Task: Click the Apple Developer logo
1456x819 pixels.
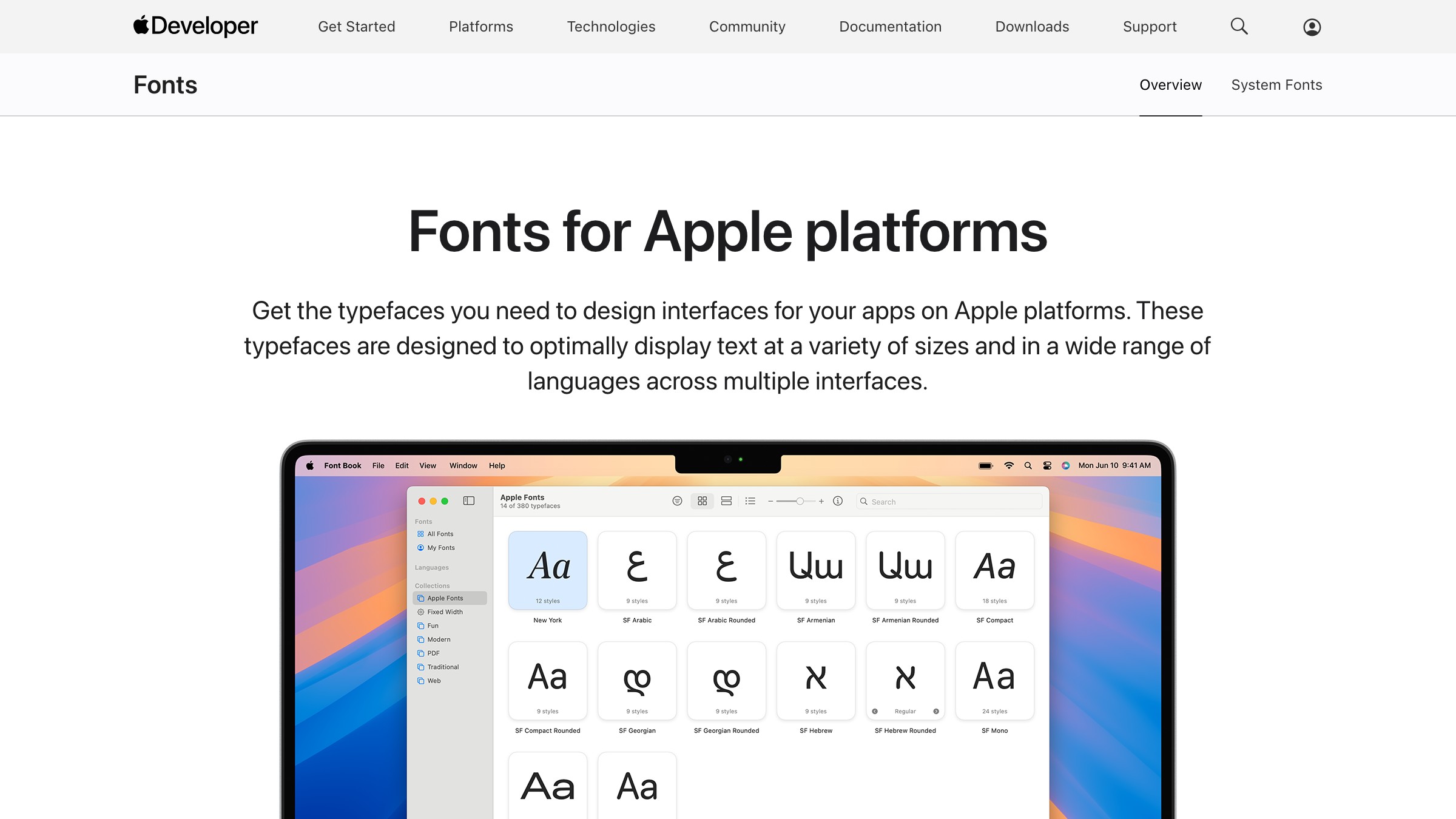Action: coord(195,26)
